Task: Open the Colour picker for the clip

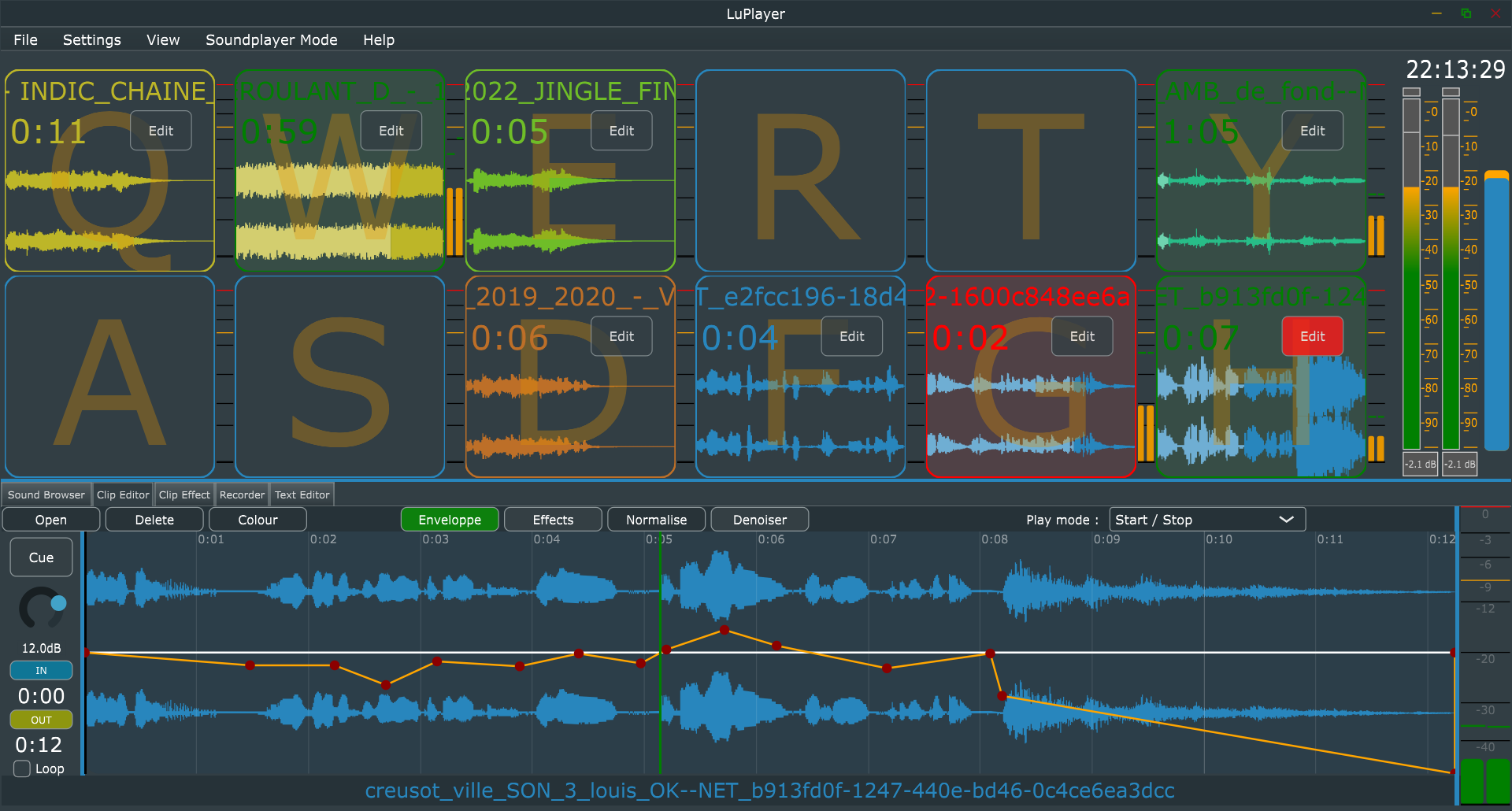Action: point(257,519)
